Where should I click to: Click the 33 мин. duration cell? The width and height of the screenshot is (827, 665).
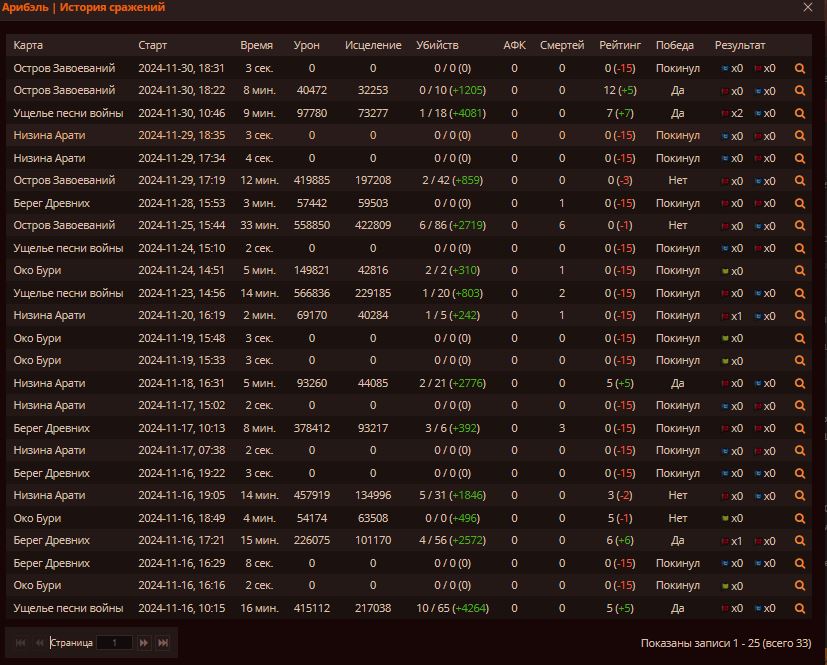point(259,225)
